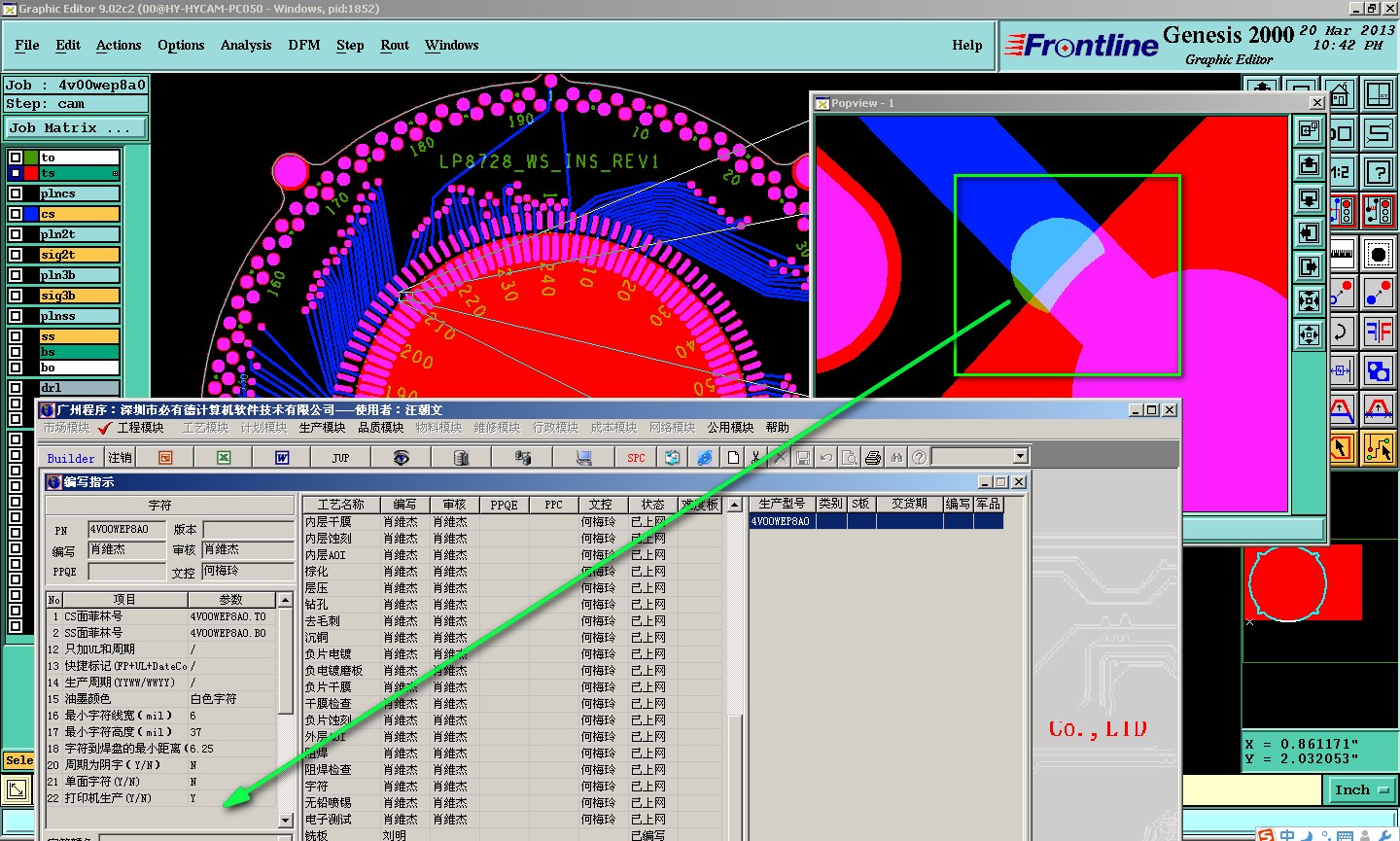Click the XY coordinate grid icon

tap(1379, 95)
